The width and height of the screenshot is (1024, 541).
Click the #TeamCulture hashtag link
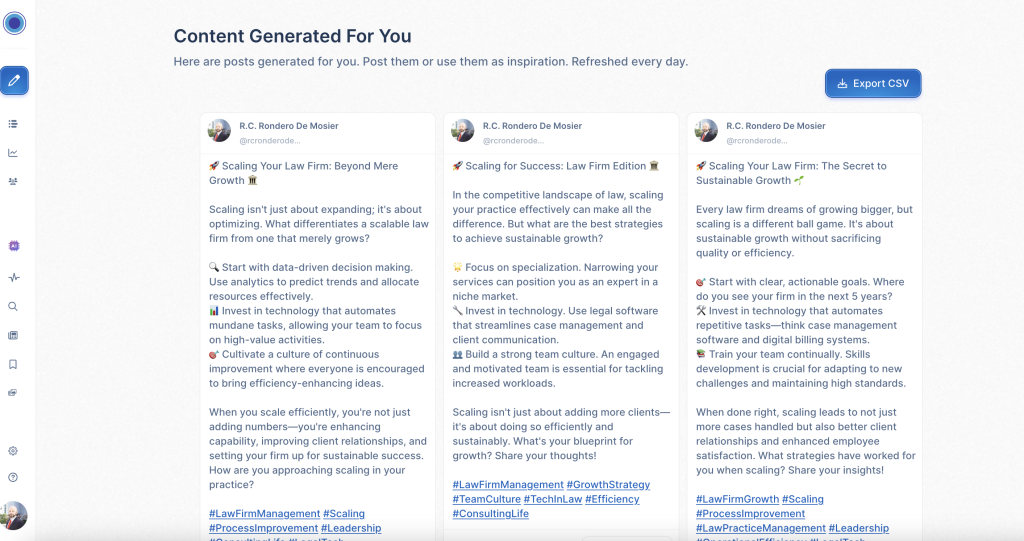point(486,499)
